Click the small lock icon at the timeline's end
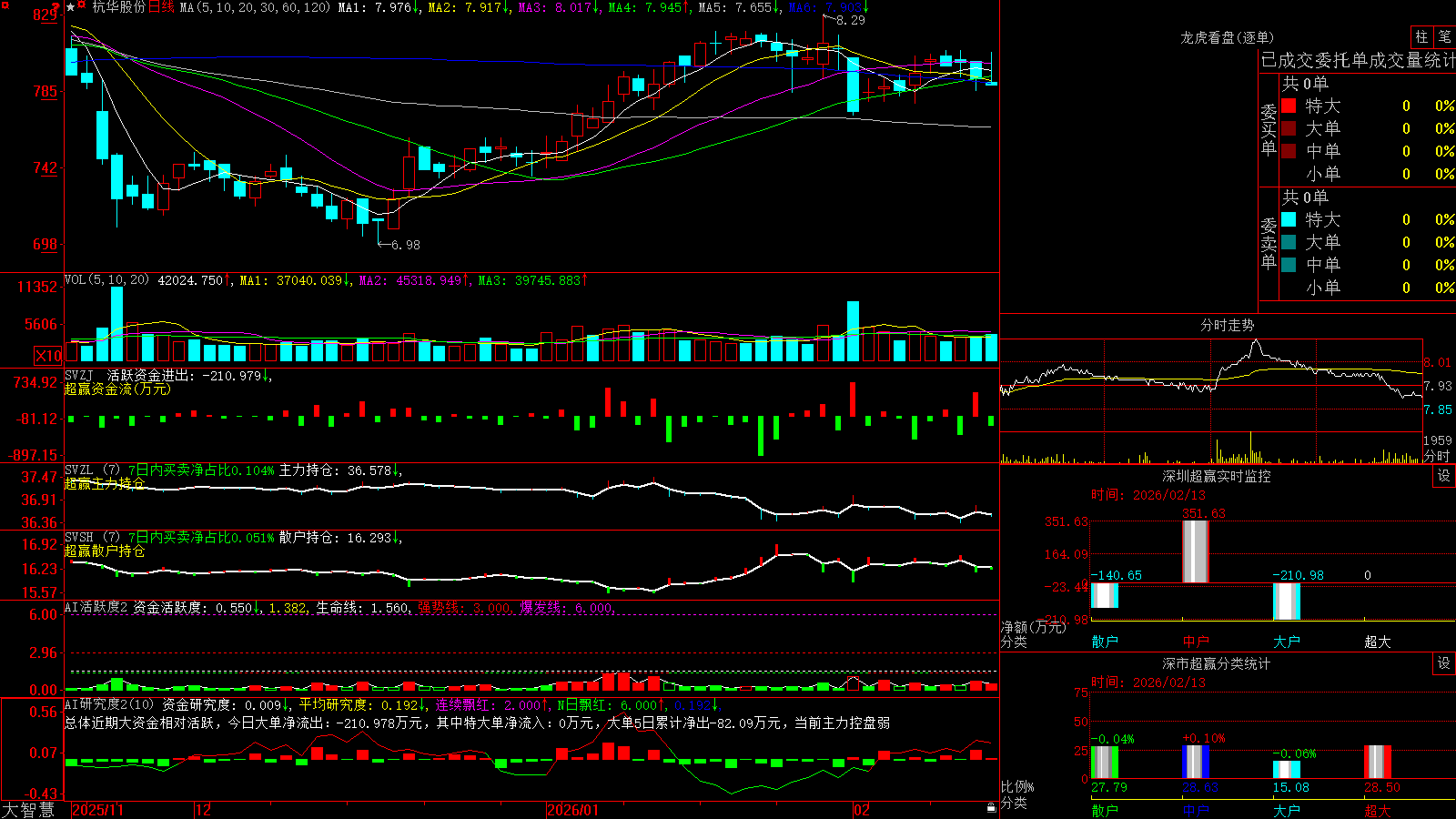 [991, 807]
